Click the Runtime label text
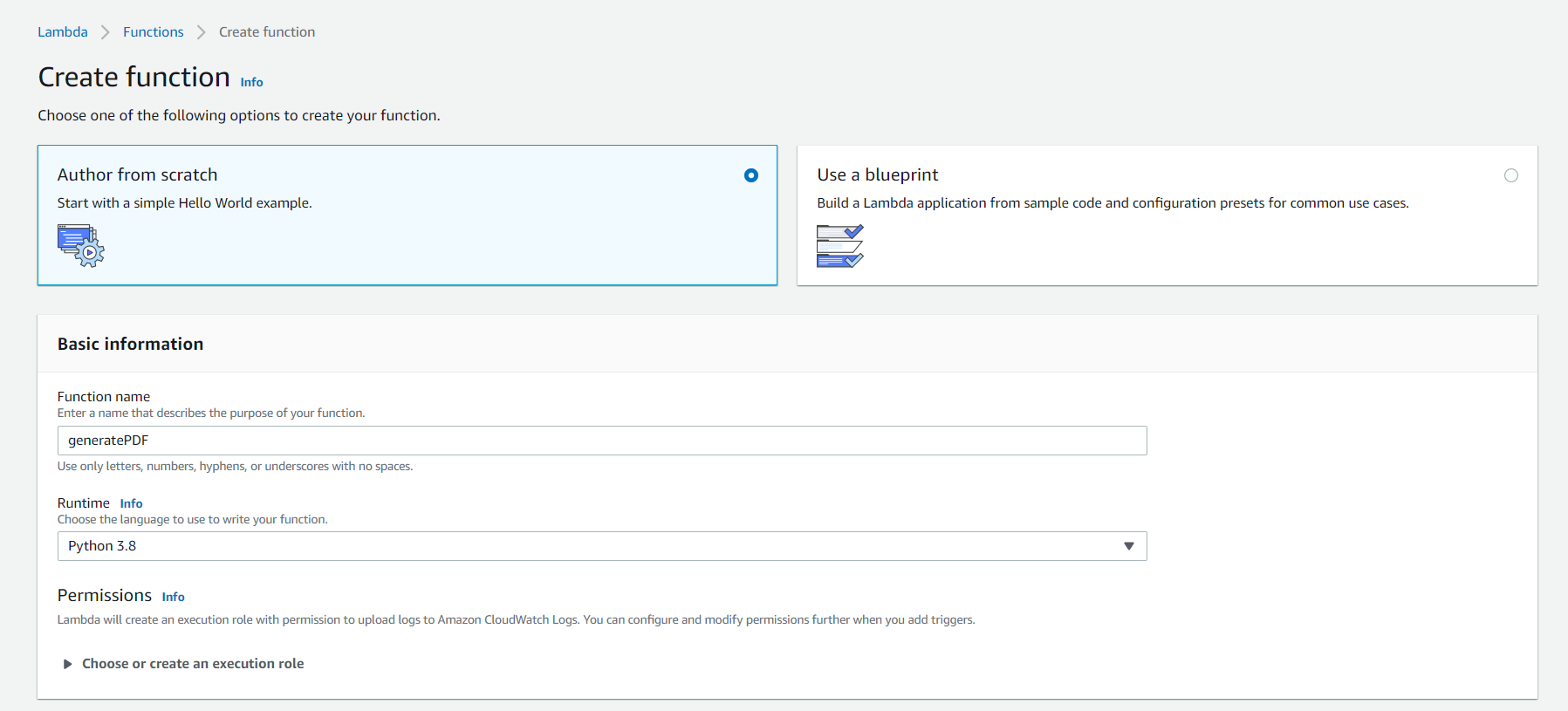The height and width of the screenshot is (711, 1568). point(84,503)
